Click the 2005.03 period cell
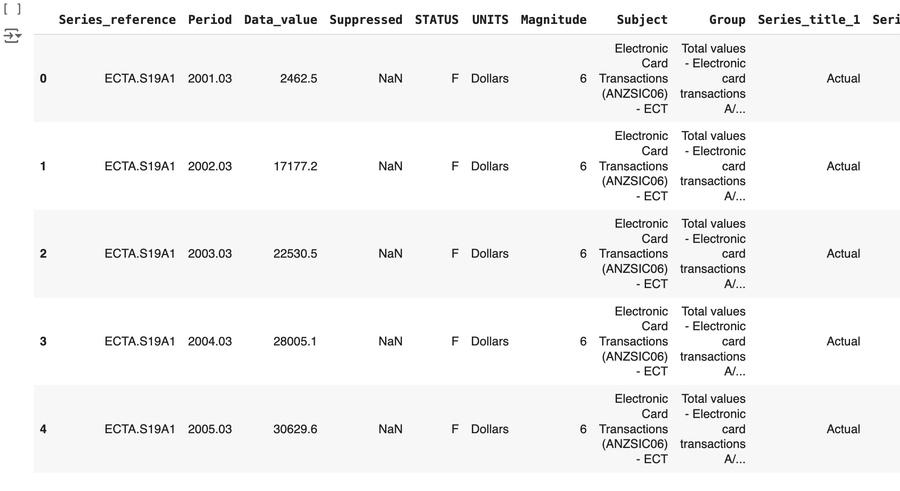Viewport: 900px width, 491px height. 210,430
